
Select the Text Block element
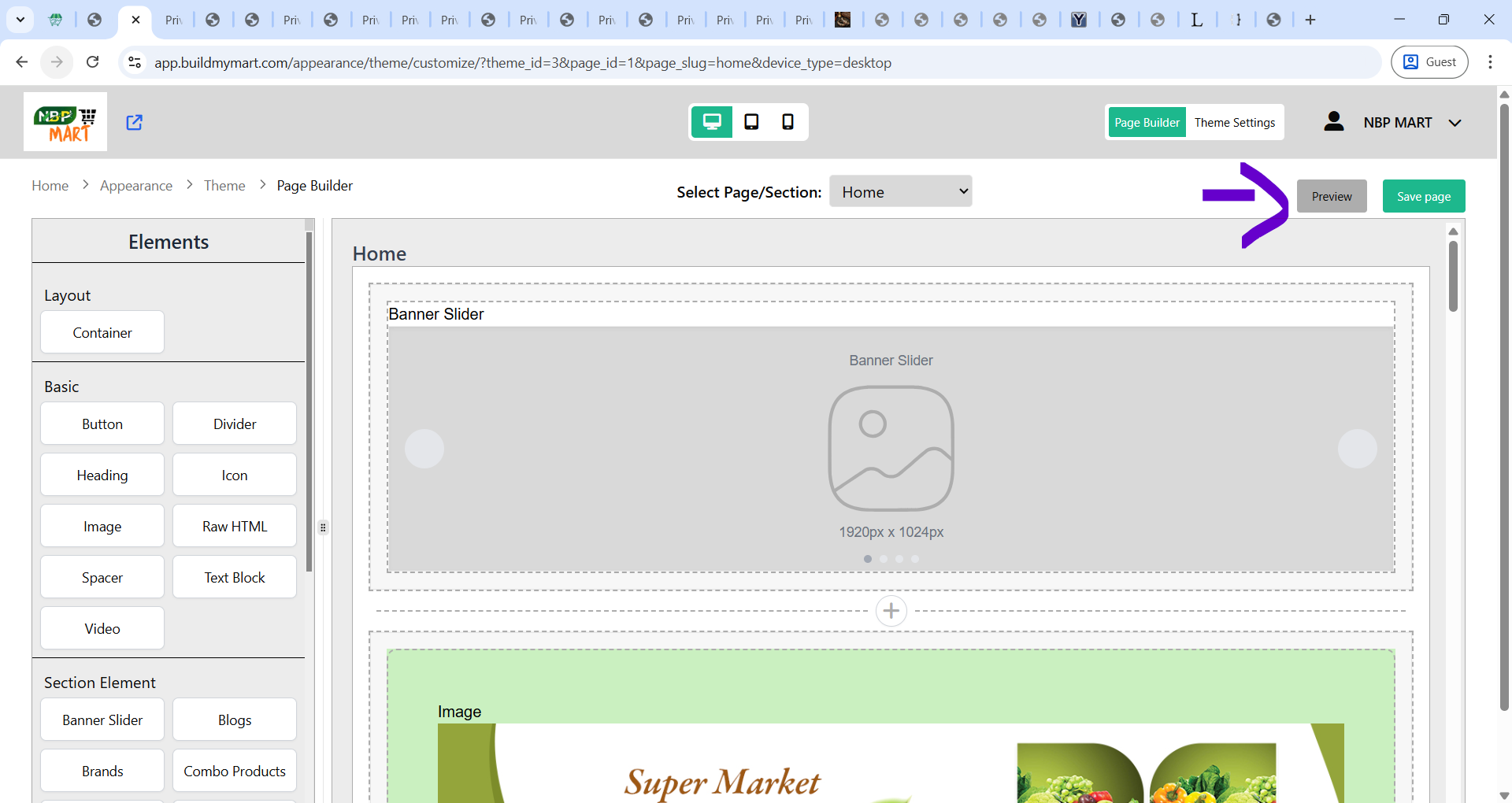235,577
